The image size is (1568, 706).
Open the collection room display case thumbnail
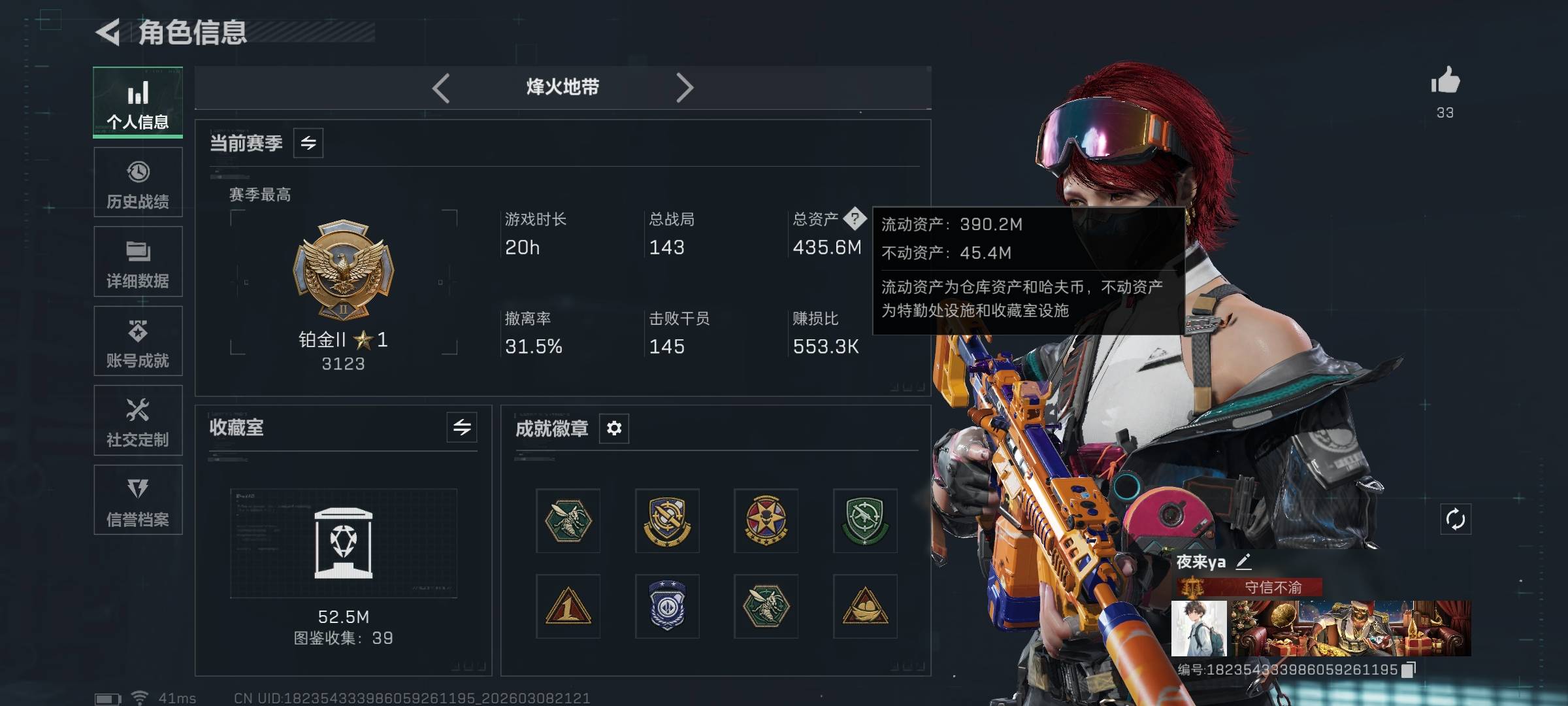pyautogui.click(x=344, y=543)
